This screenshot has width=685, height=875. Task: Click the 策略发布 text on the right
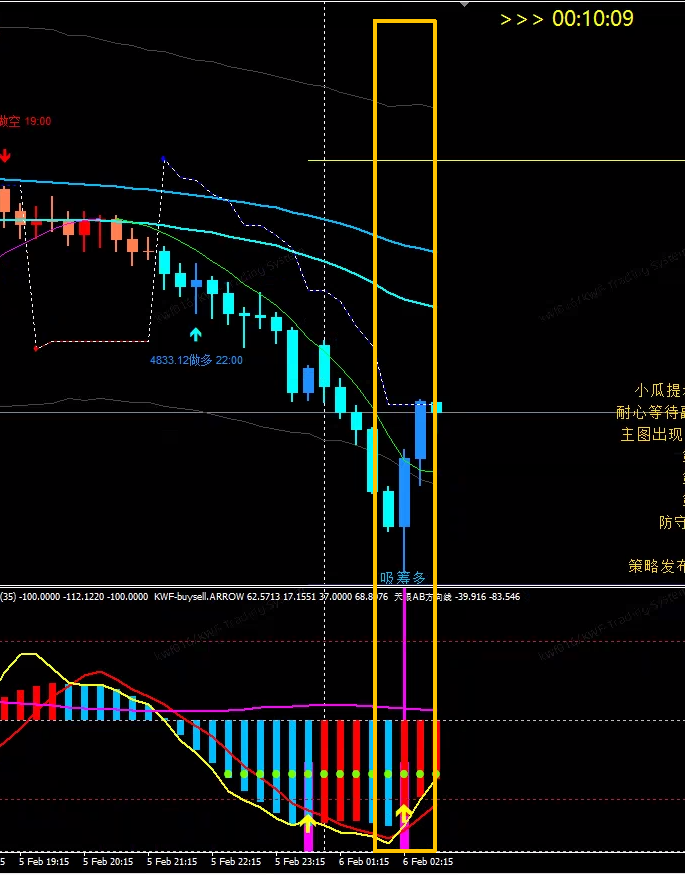click(x=657, y=566)
